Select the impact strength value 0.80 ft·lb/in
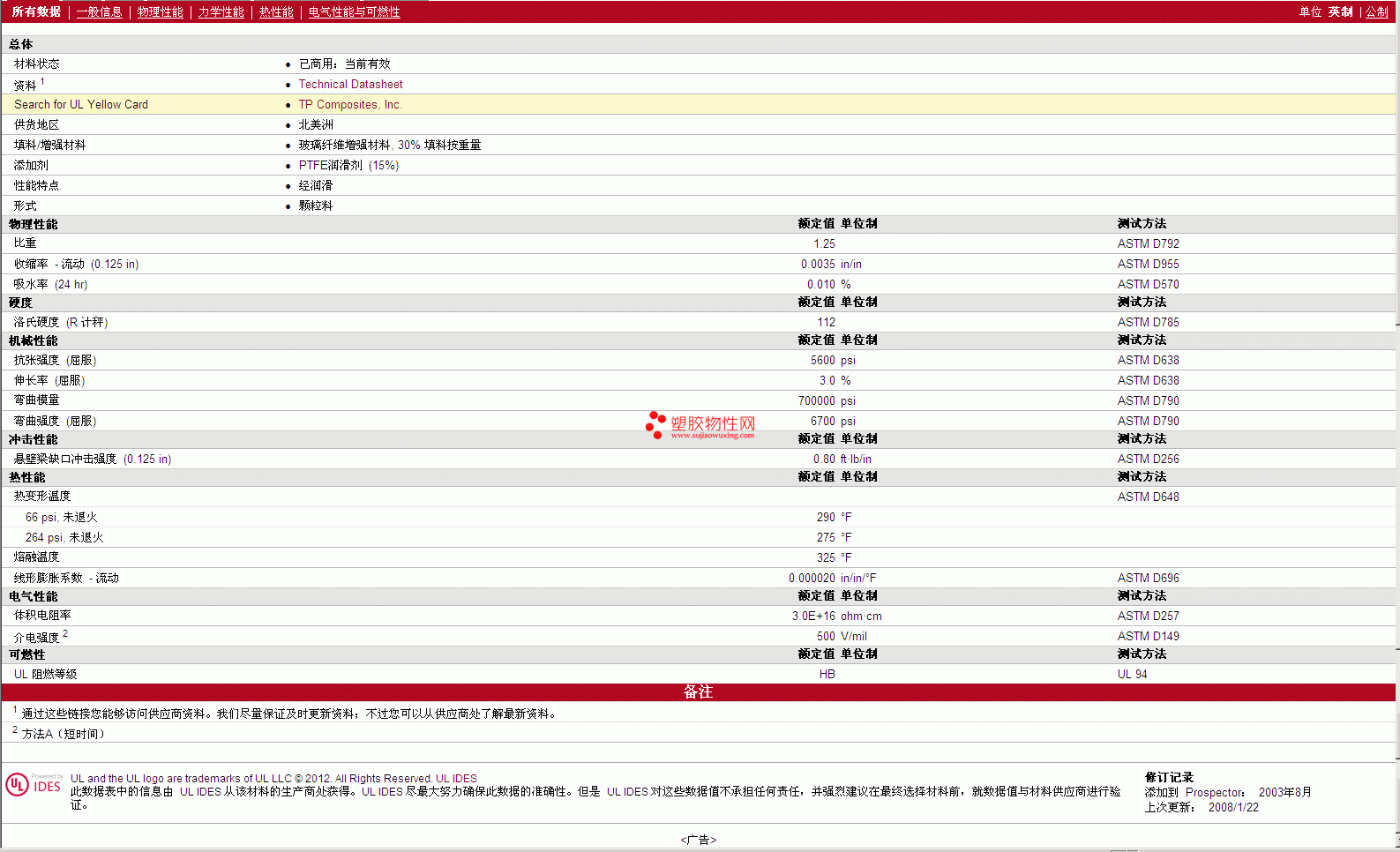Screen dimensions: 1400x852 tap(842, 459)
